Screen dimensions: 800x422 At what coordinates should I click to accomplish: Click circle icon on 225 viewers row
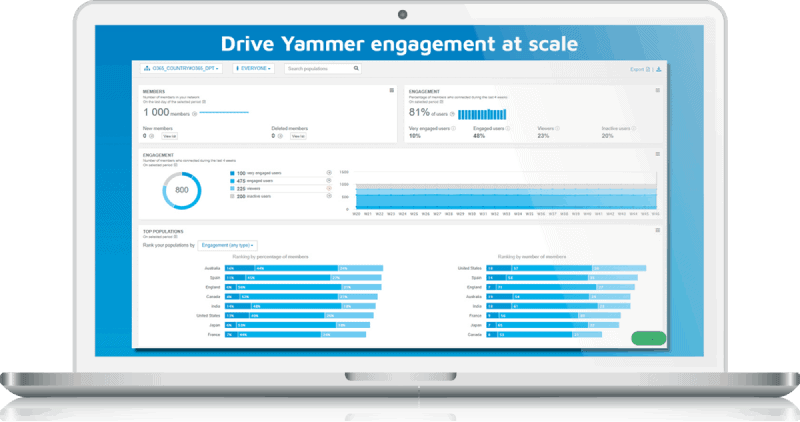coord(329,188)
